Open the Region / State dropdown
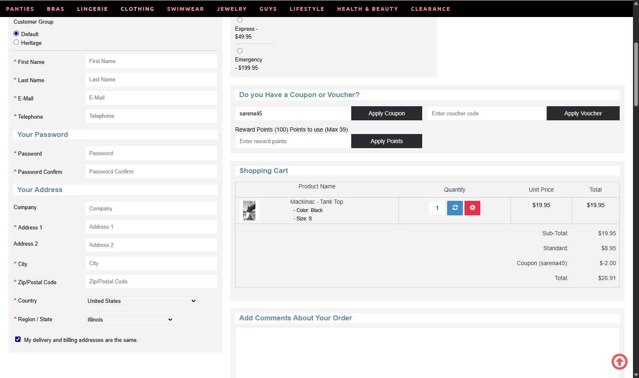Screen dimensions: 639x378 (130, 320)
